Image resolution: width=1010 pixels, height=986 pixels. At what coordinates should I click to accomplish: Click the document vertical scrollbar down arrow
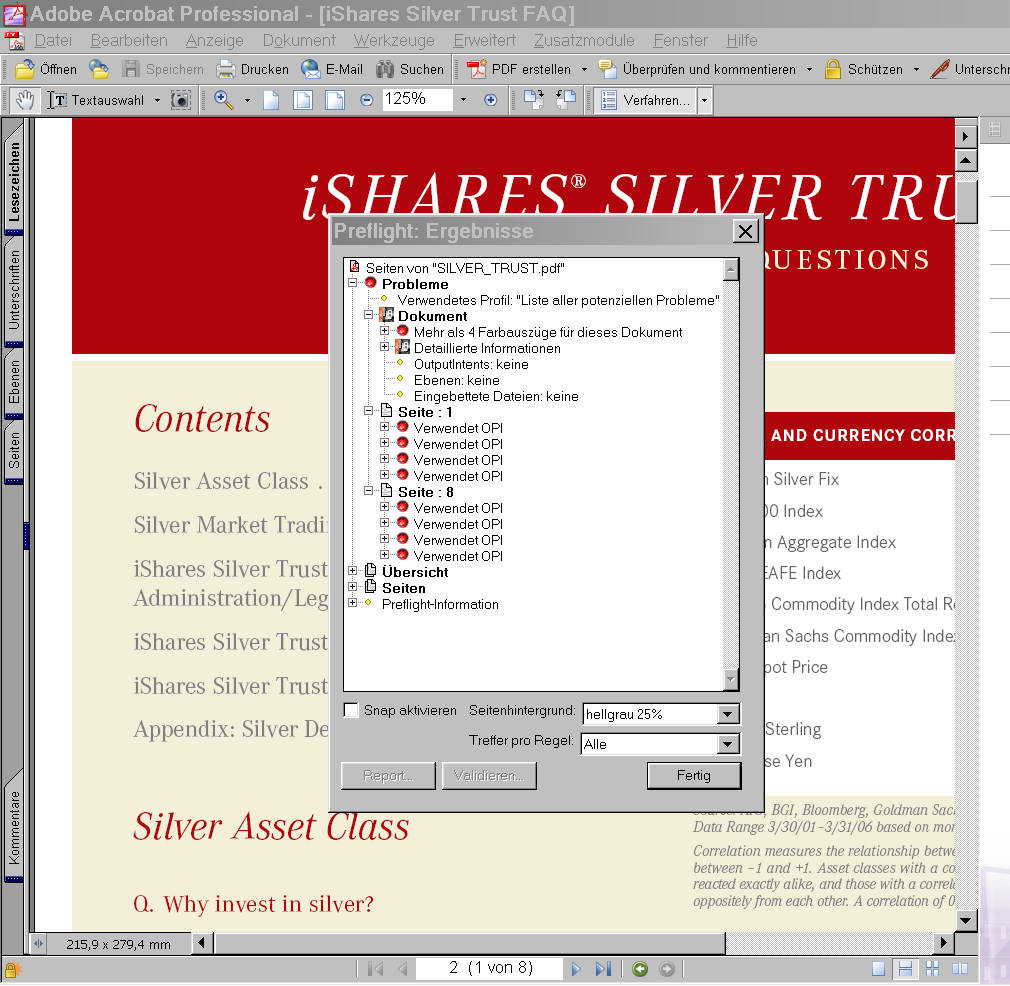pyautogui.click(x=966, y=920)
